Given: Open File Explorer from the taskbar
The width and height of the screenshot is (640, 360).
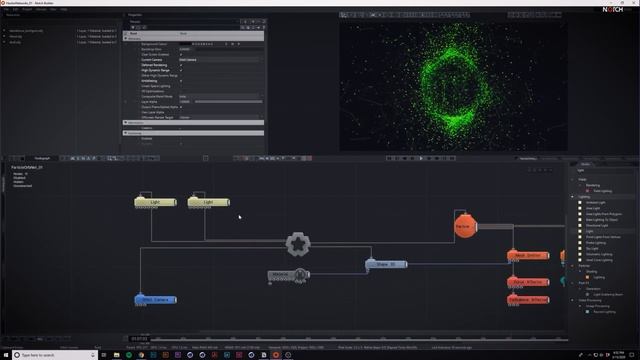Looking at the screenshot, I should pos(116,355).
